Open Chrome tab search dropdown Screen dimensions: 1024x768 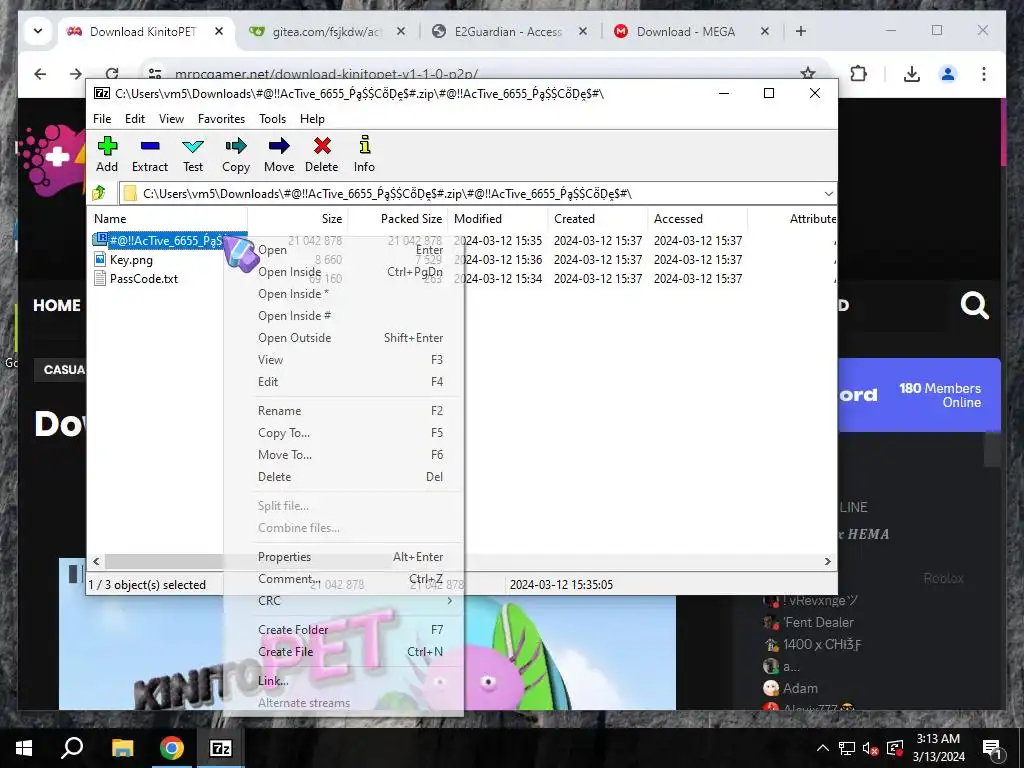click(38, 31)
